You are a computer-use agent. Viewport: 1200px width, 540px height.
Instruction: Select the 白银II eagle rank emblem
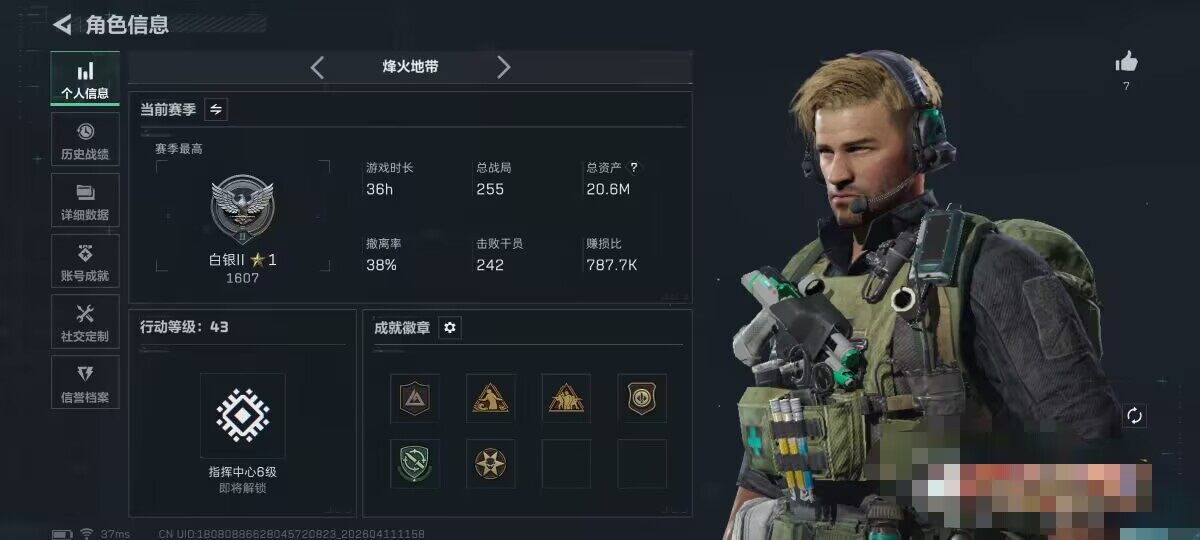coord(242,209)
